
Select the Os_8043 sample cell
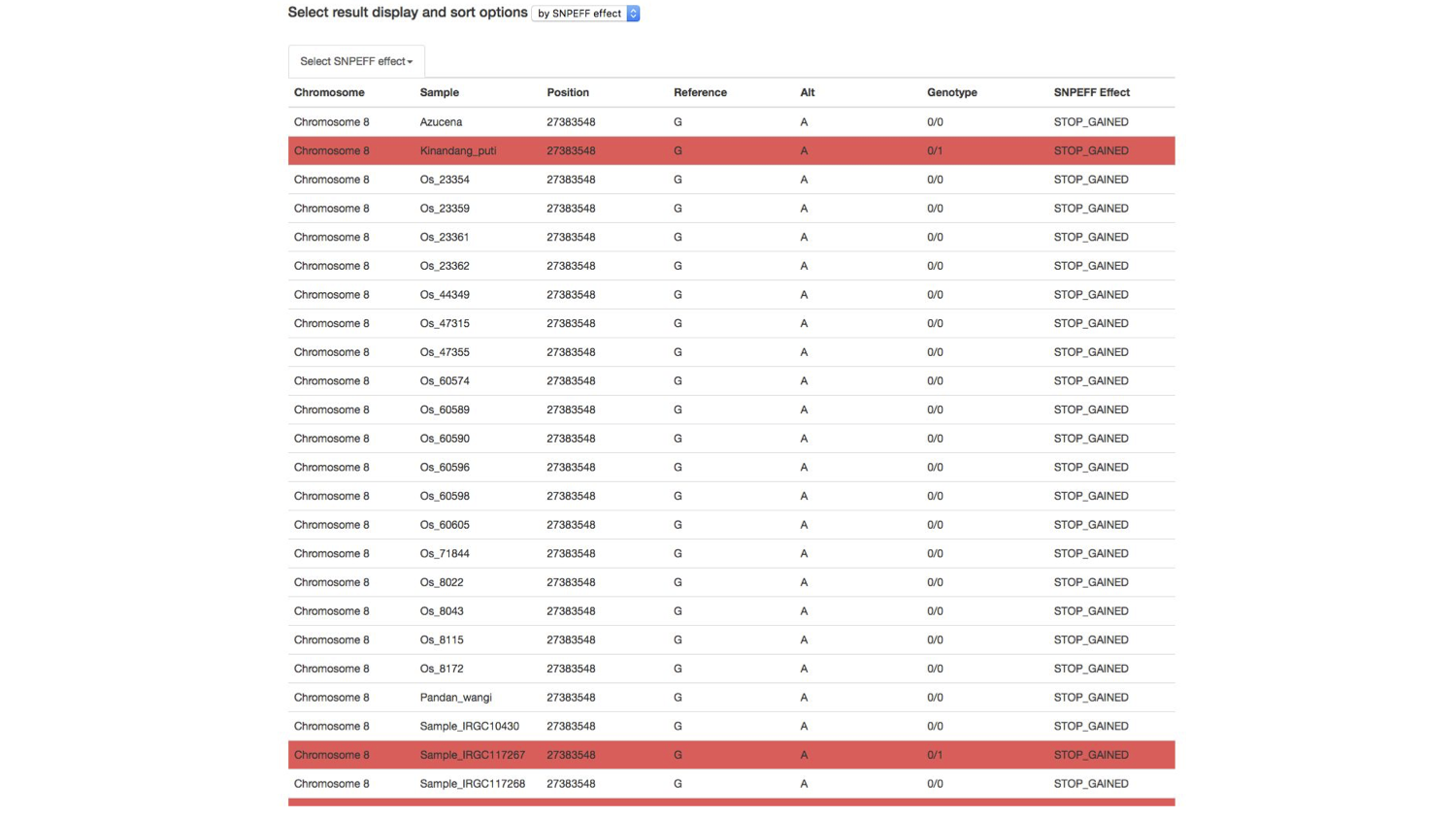pos(442,611)
